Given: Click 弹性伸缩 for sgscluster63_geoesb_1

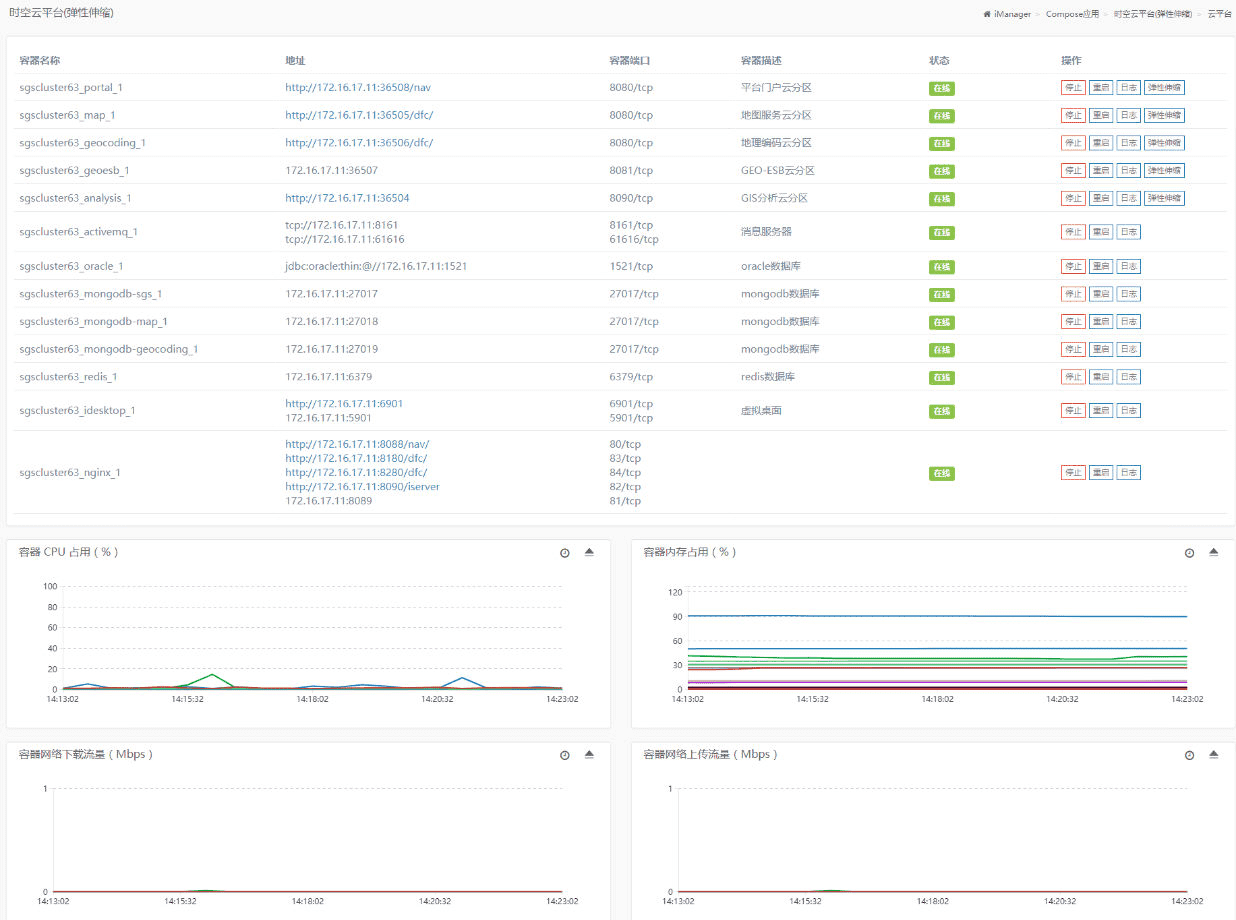Looking at the screenshot, I should (x=1164, y=171).
